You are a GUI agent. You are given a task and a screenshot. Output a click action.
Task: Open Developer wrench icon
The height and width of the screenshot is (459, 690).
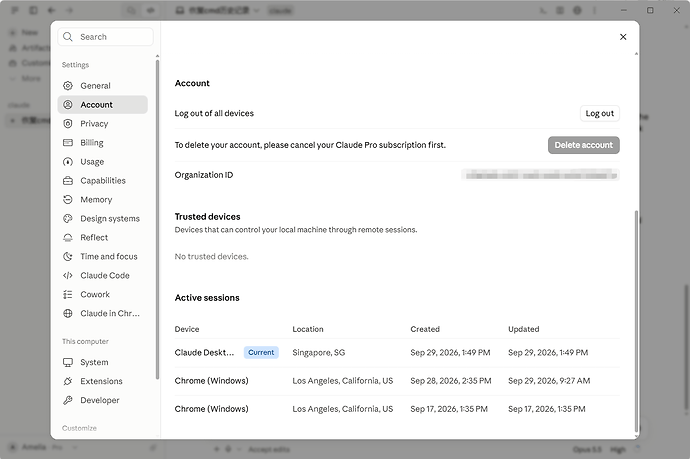68,400
